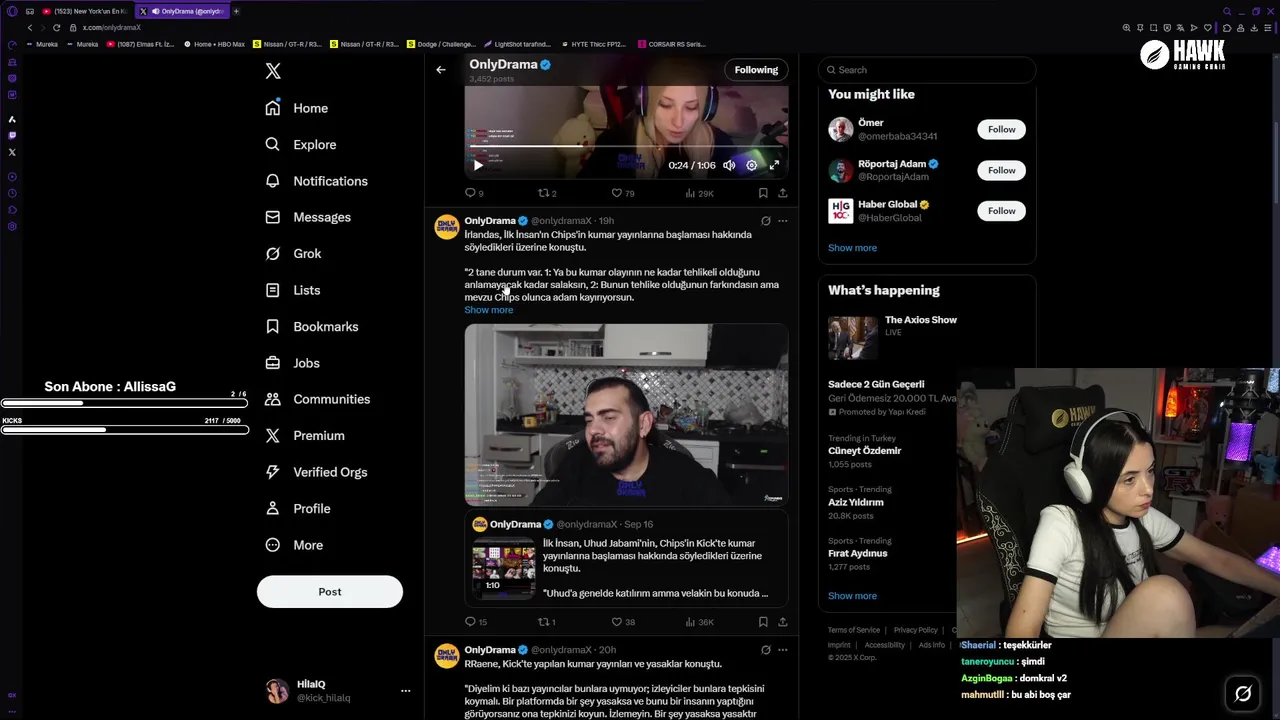Open more options on the 20h post
Screen dimensions: 1280x720
(783, 650)
